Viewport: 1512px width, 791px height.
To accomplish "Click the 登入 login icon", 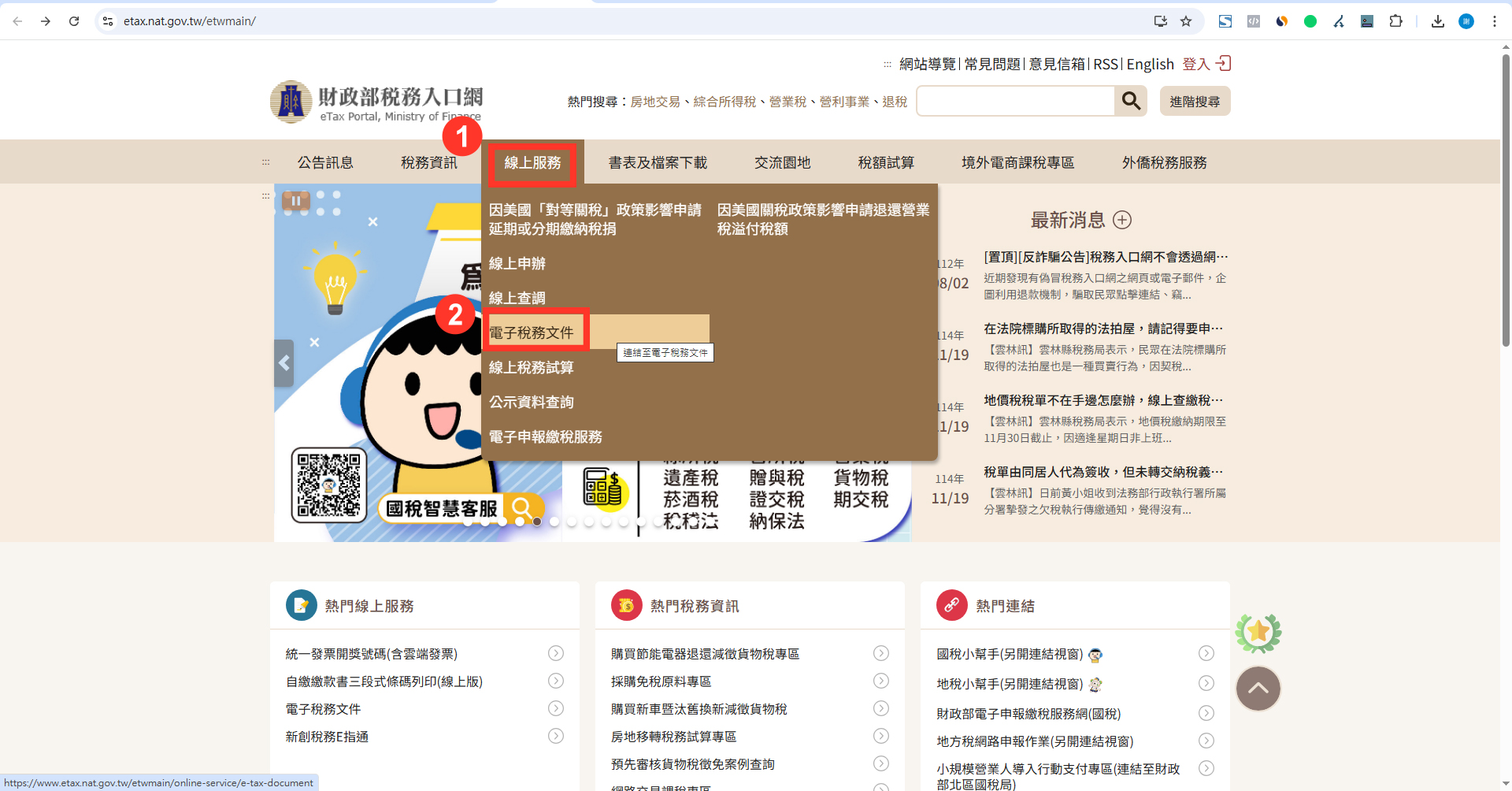I will (x=1223, y=64).
